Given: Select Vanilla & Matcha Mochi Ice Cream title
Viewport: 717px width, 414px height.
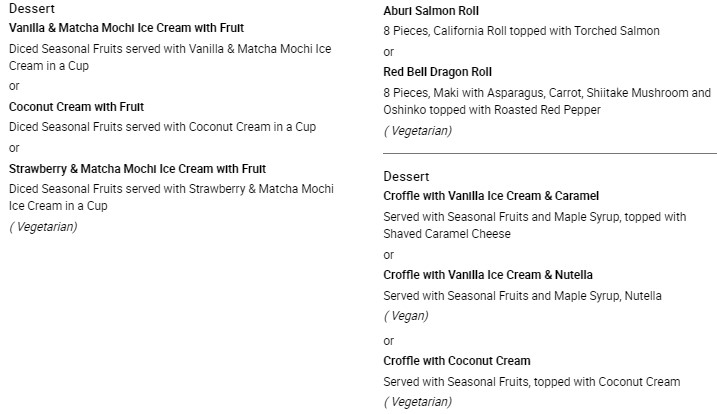Looking at the screenshot, I should click(126, 28).
